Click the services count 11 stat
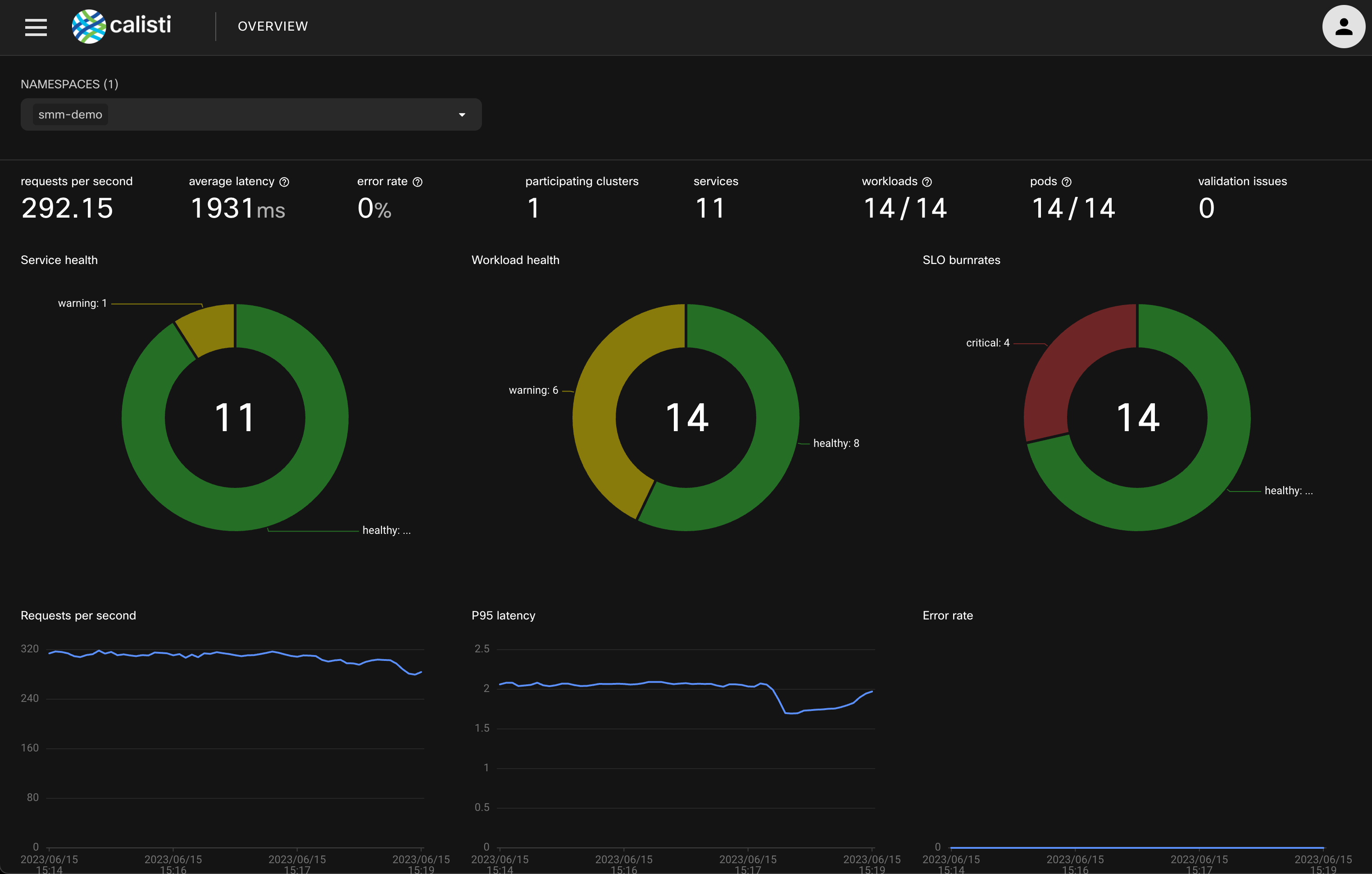The height and width of the screenshot is (874, 1372). tap(710, 208)
